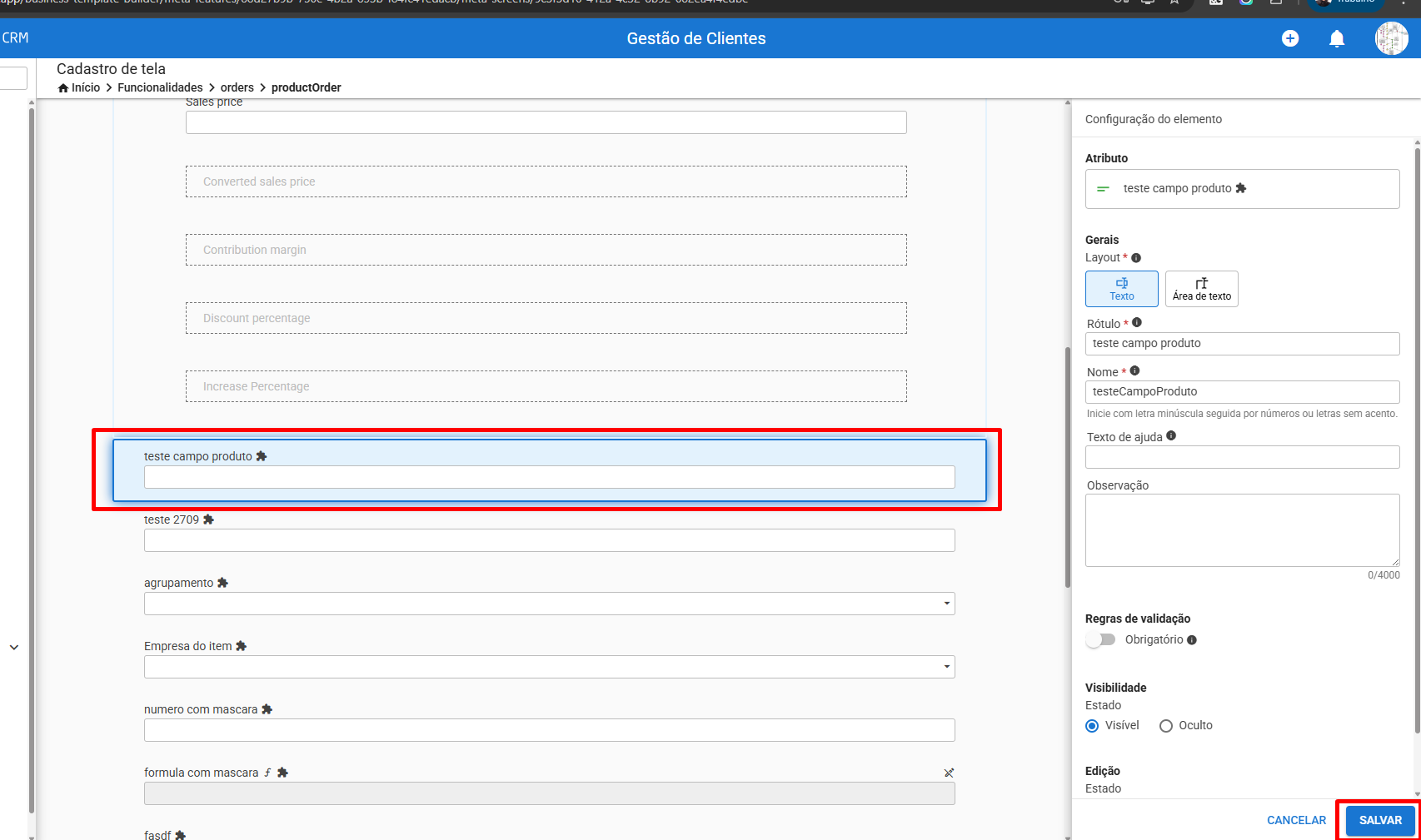Open the Empresa do item dropdown
This screenshot has height=840, width=1421.
click(x=550, y=667)
